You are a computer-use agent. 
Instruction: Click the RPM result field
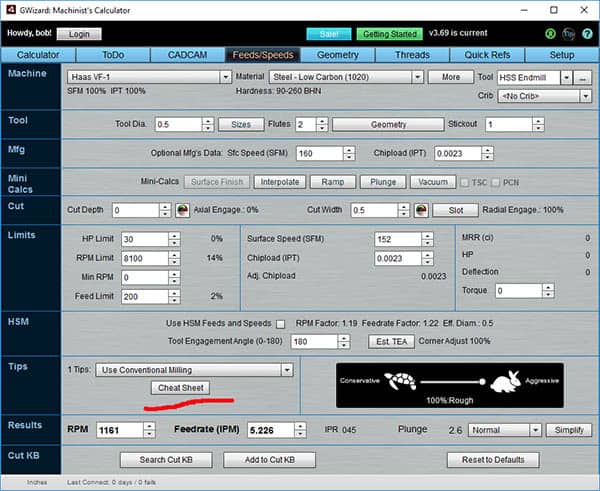tap(120, 431)
